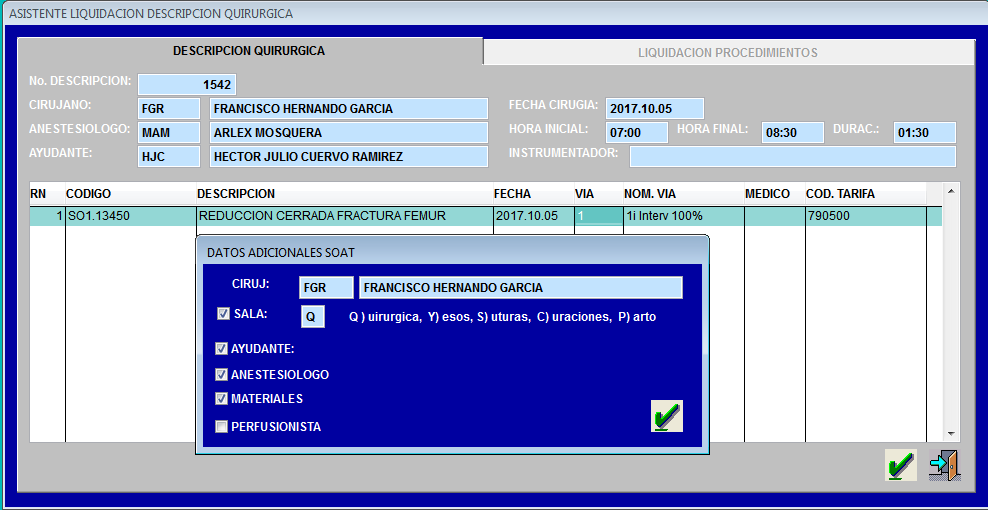Confirm SOAT data with green checkmark icon

pos(667,416)
